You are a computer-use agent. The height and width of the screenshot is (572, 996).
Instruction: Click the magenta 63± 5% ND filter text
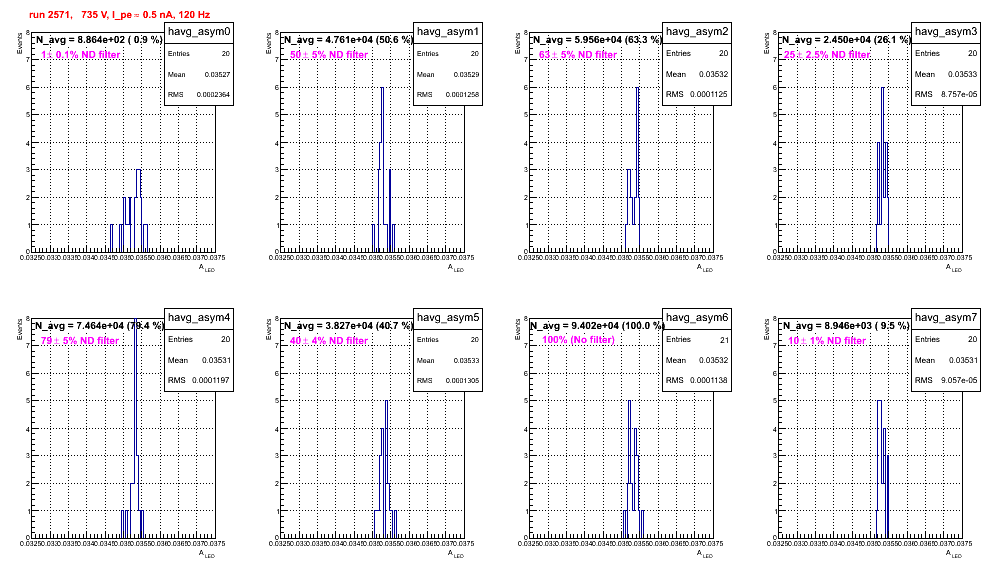(578, 55)
